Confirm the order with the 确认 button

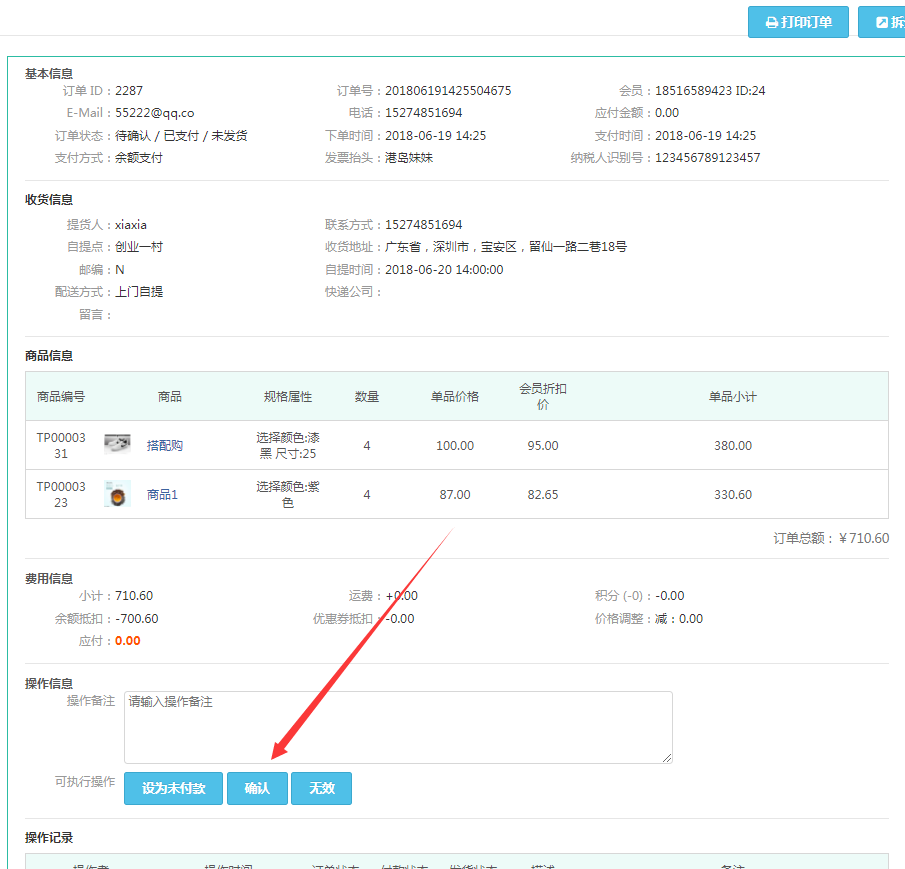(x=257, y=788)
